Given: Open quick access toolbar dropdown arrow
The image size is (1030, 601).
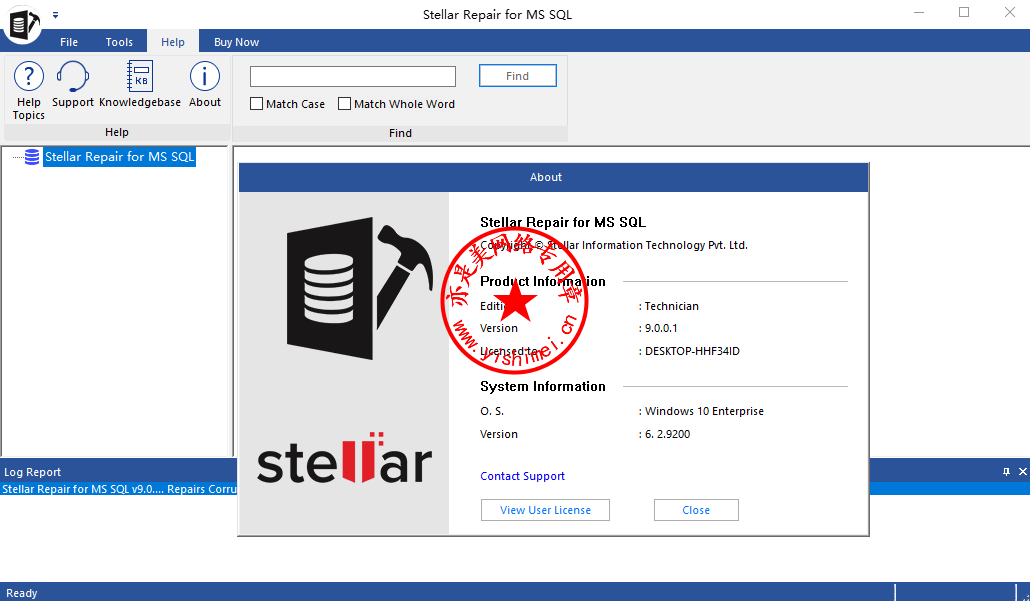Looking at the screenshot, I should click(56, 14).
